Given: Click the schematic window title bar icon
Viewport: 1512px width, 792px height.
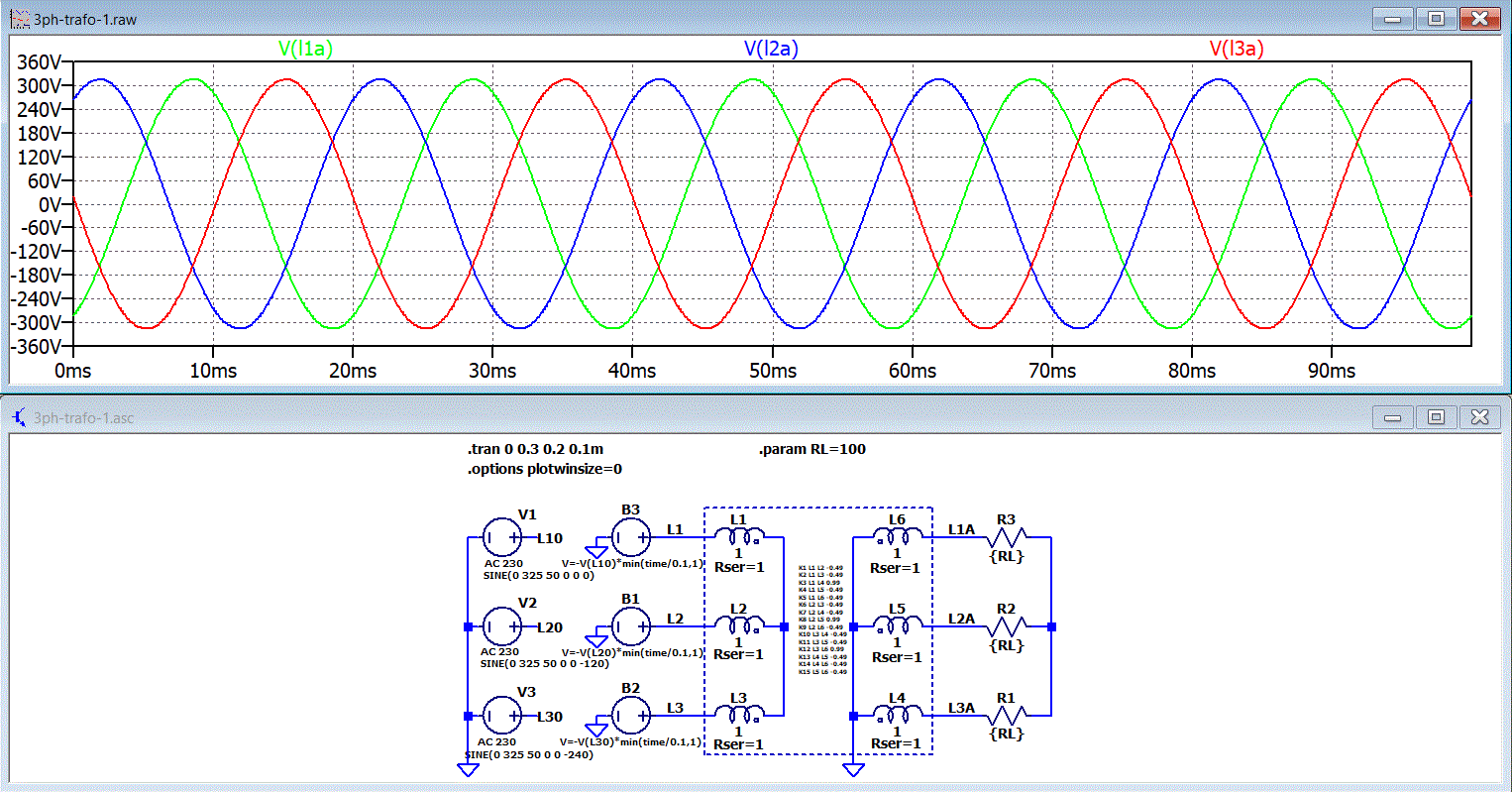Looking at the screenshot, I should (x=19, y=417).
